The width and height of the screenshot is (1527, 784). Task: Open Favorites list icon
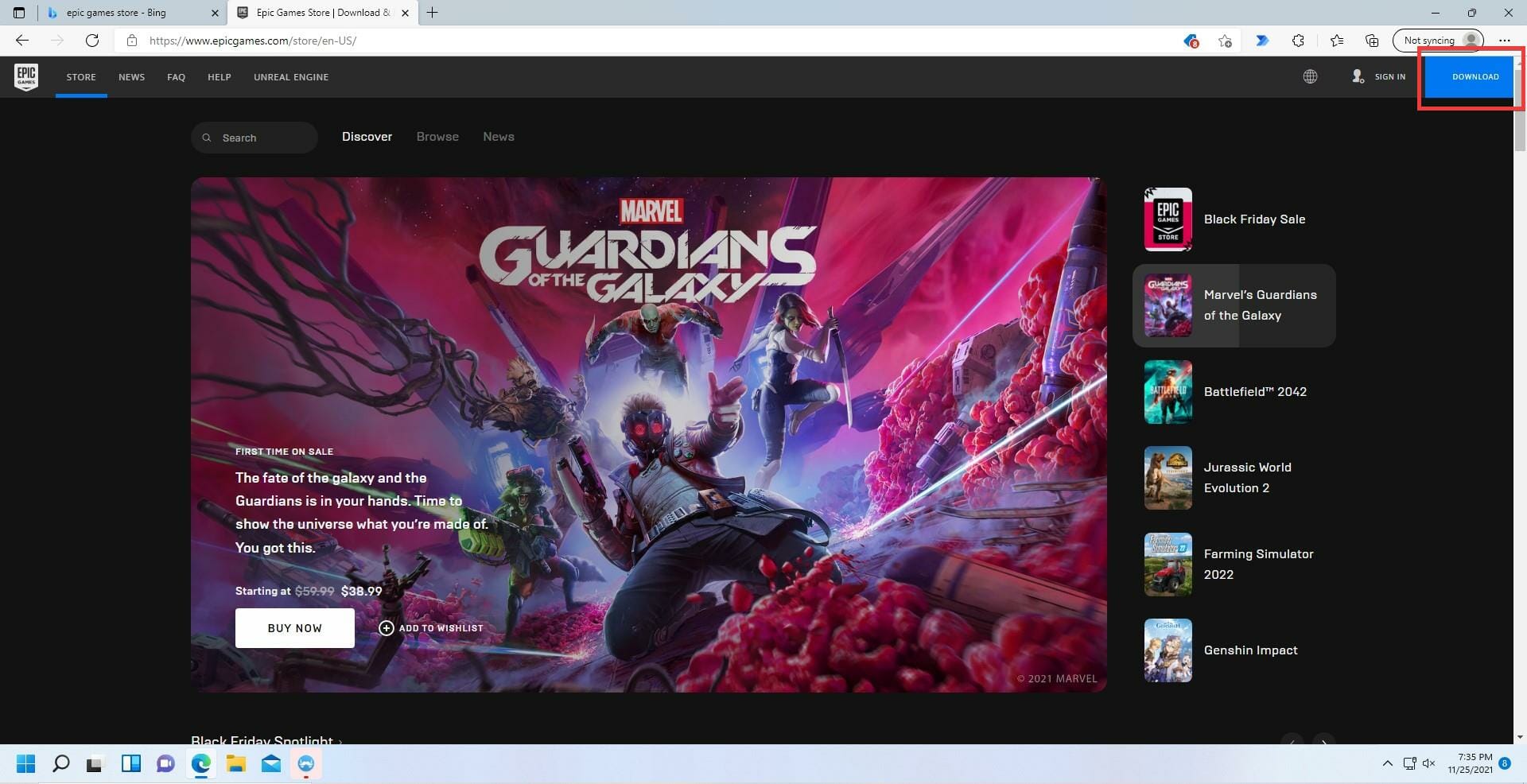pyautogui.click(x=1337, y=41)
